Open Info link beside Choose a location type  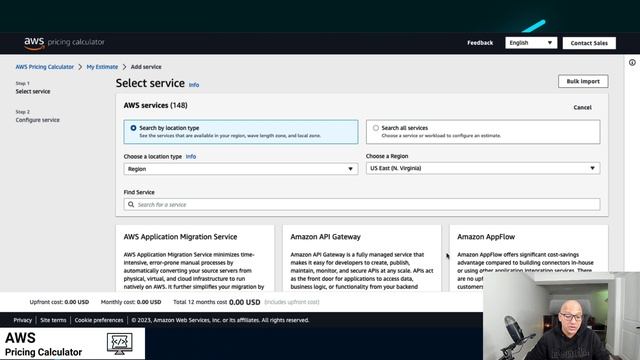click(x=191, y=156)
